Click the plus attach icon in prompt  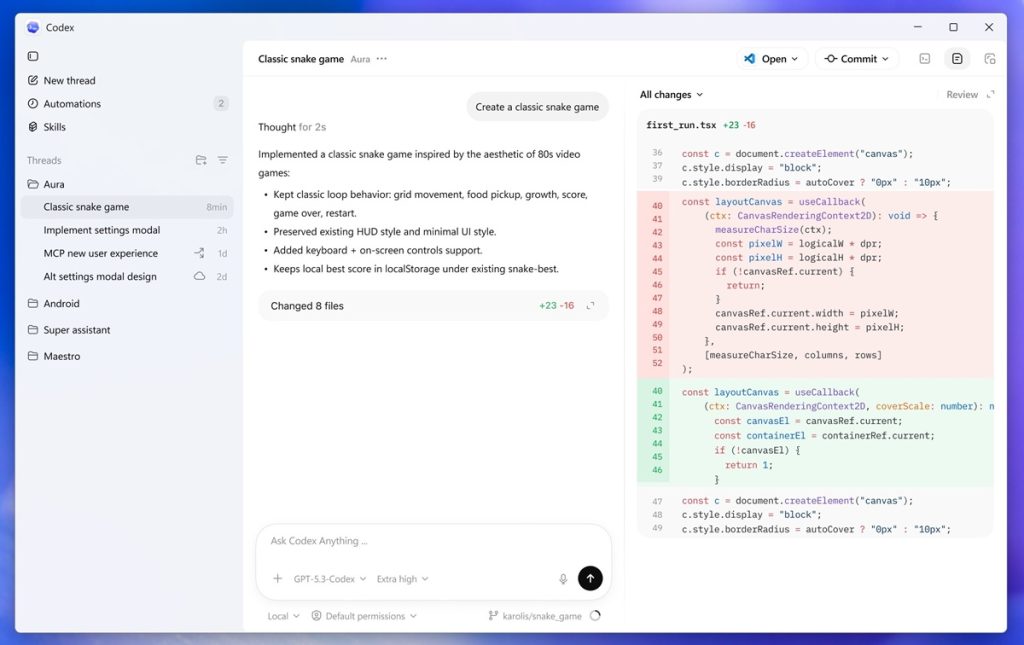(277, 579)
